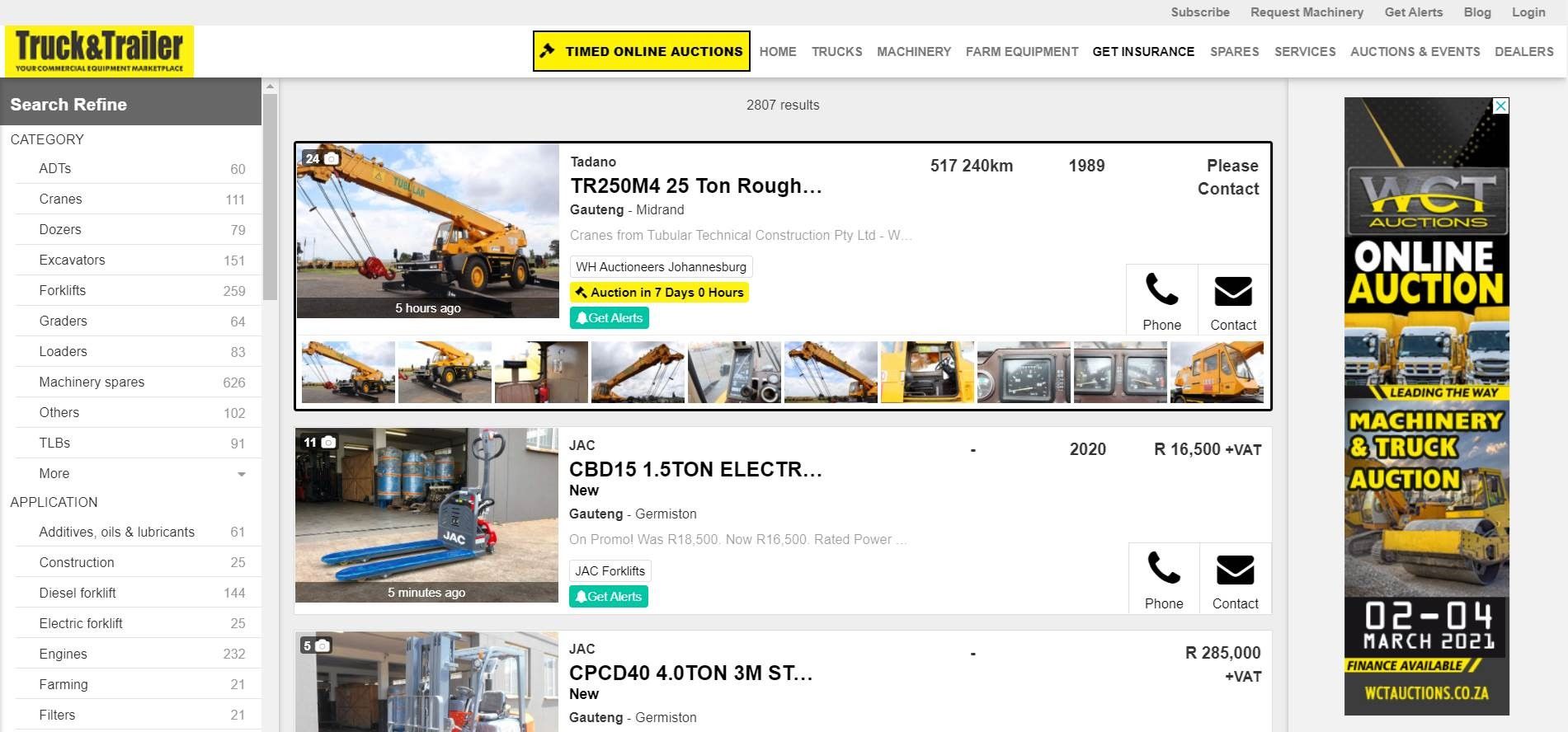Open the TRUCKS menu
This screenshot has width=1568, height=732.
click(x=836, y=51)
